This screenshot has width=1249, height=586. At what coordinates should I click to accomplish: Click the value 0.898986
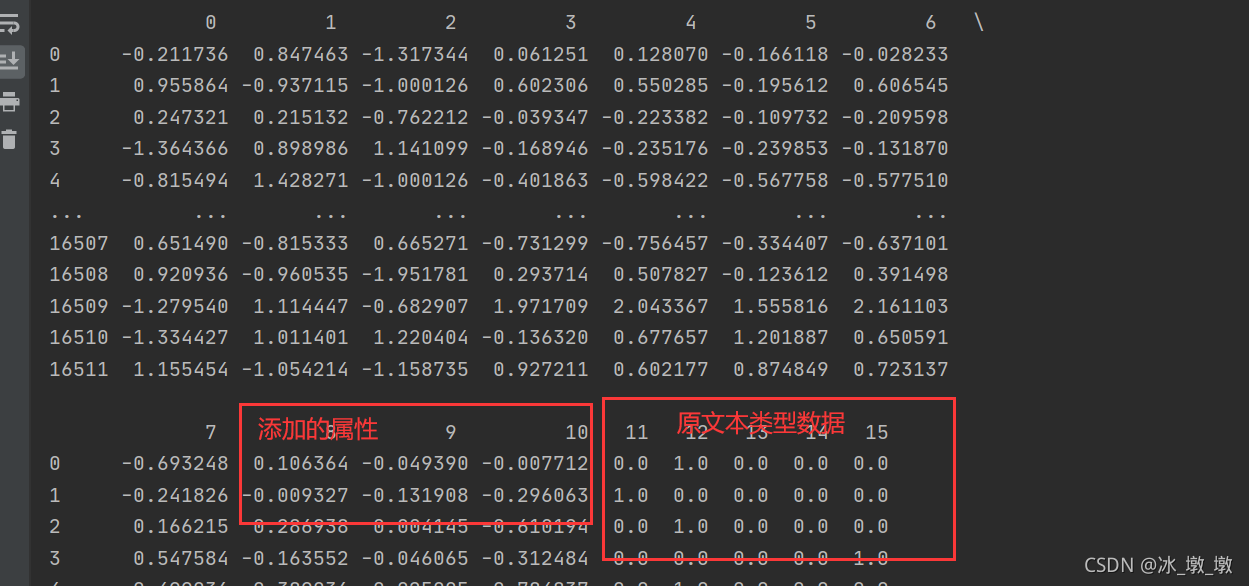point(301,149)
